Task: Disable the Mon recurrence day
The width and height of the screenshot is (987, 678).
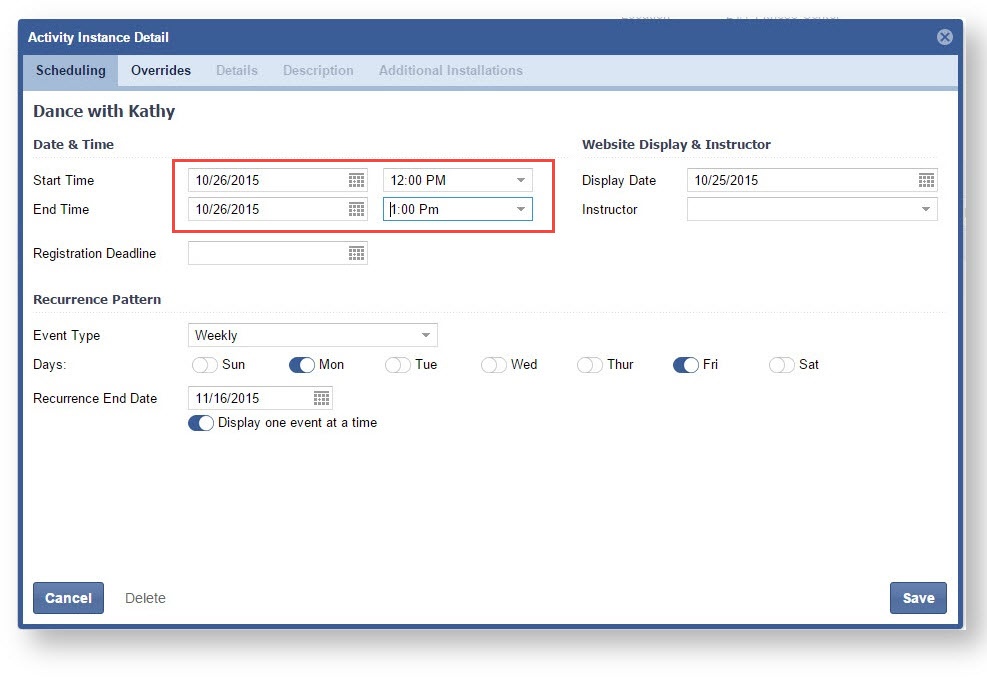Action: (x=301, y=365)
